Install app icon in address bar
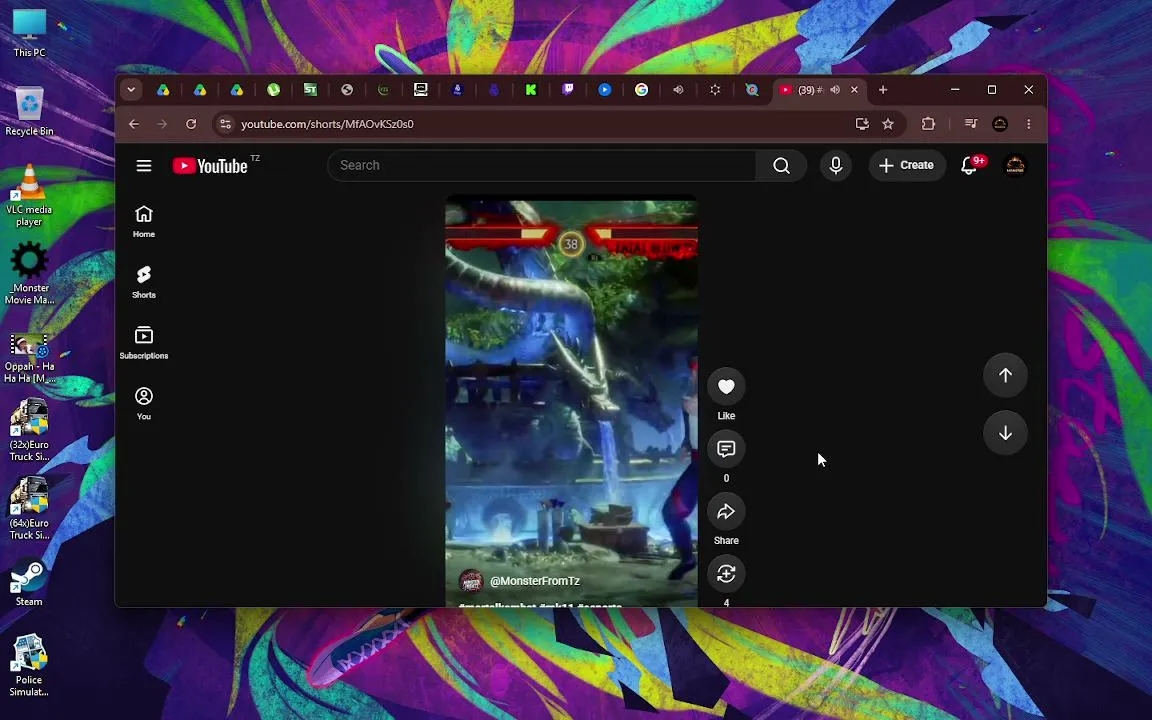 (x=863, y=124)
